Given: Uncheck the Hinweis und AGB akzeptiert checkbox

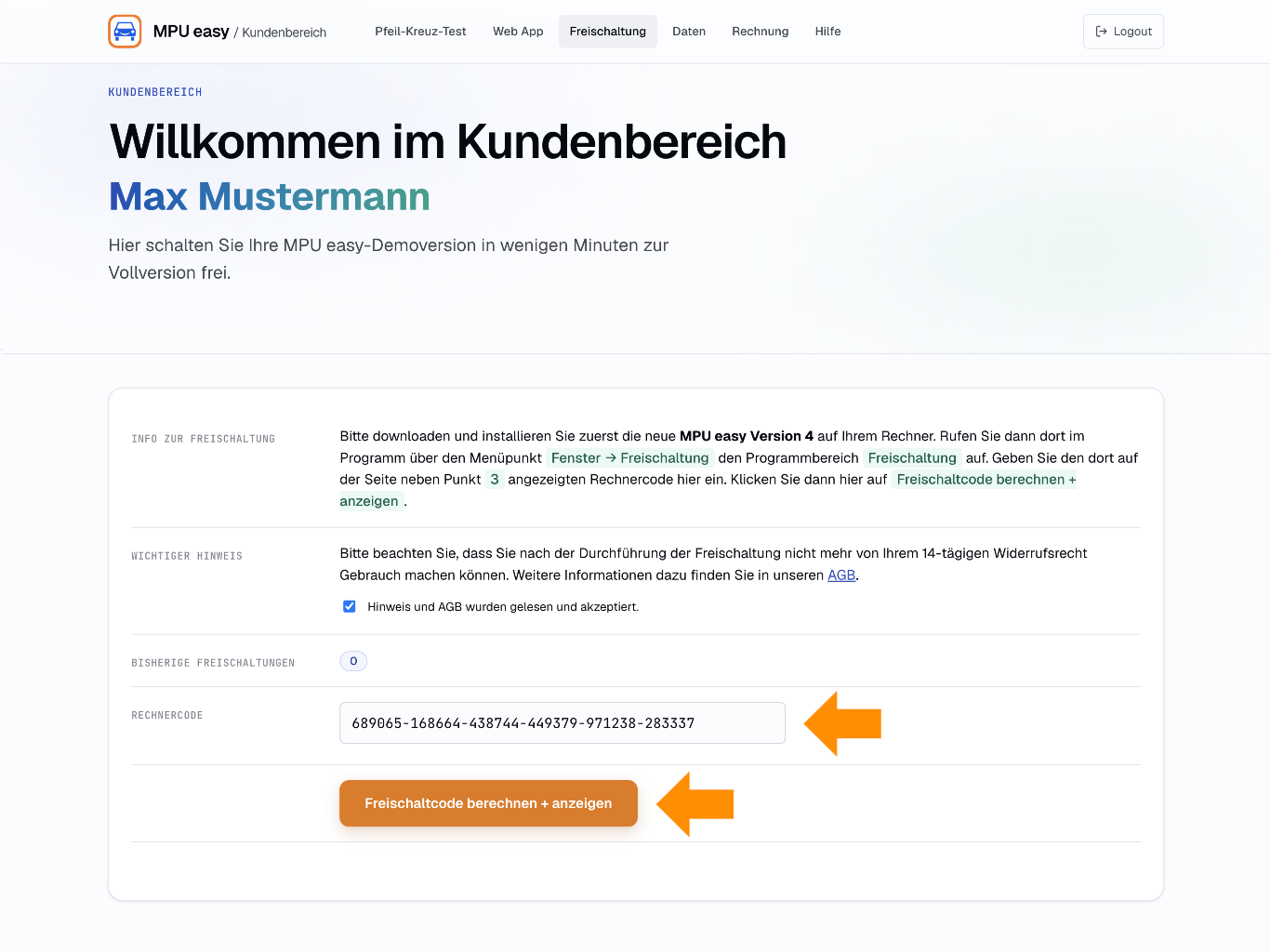Looking at the screenshot, I should coord(350,606).
